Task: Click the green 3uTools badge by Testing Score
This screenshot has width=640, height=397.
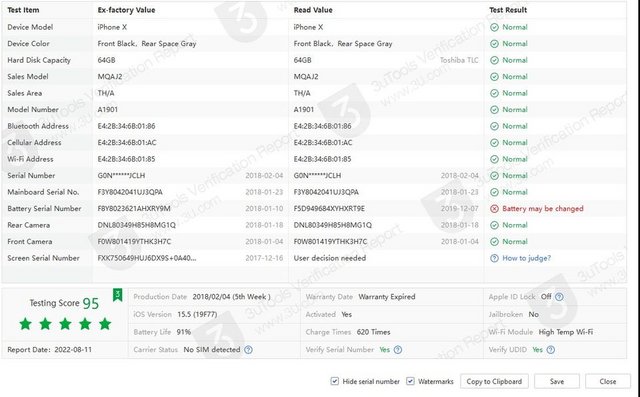Action: tap(118, 295)
